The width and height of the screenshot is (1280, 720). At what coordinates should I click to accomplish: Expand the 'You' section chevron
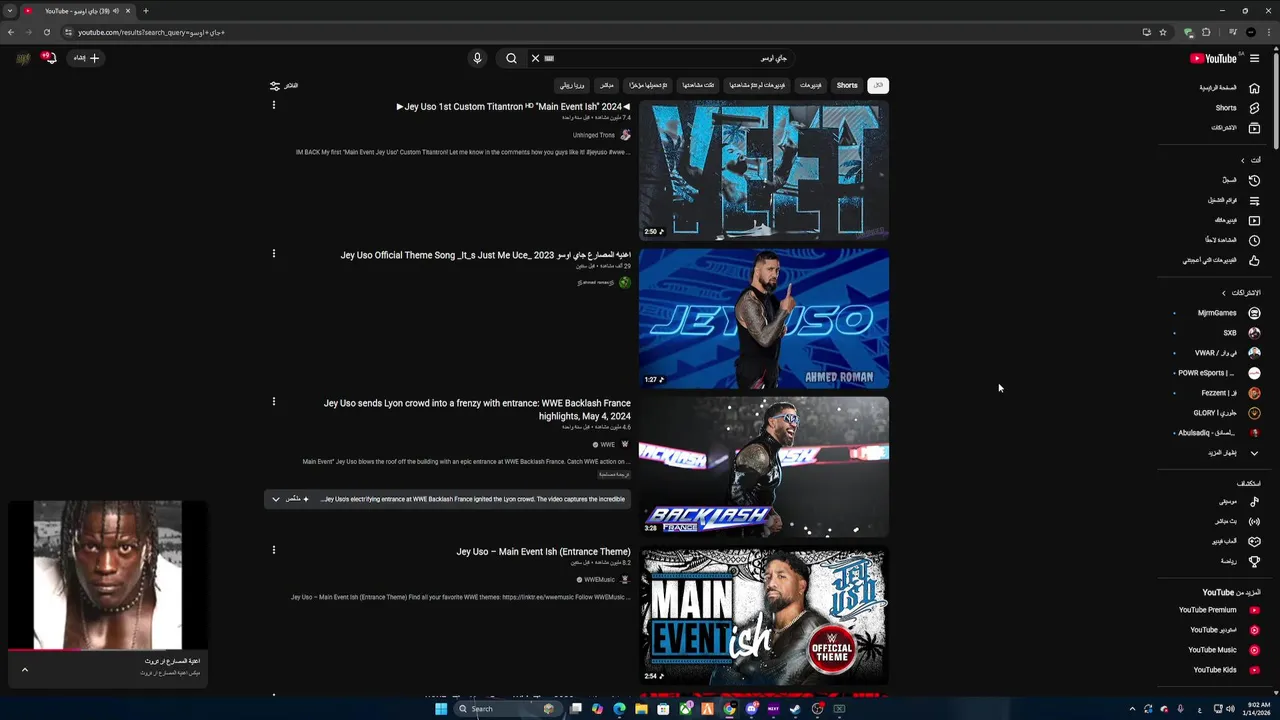click(1243, 160)
